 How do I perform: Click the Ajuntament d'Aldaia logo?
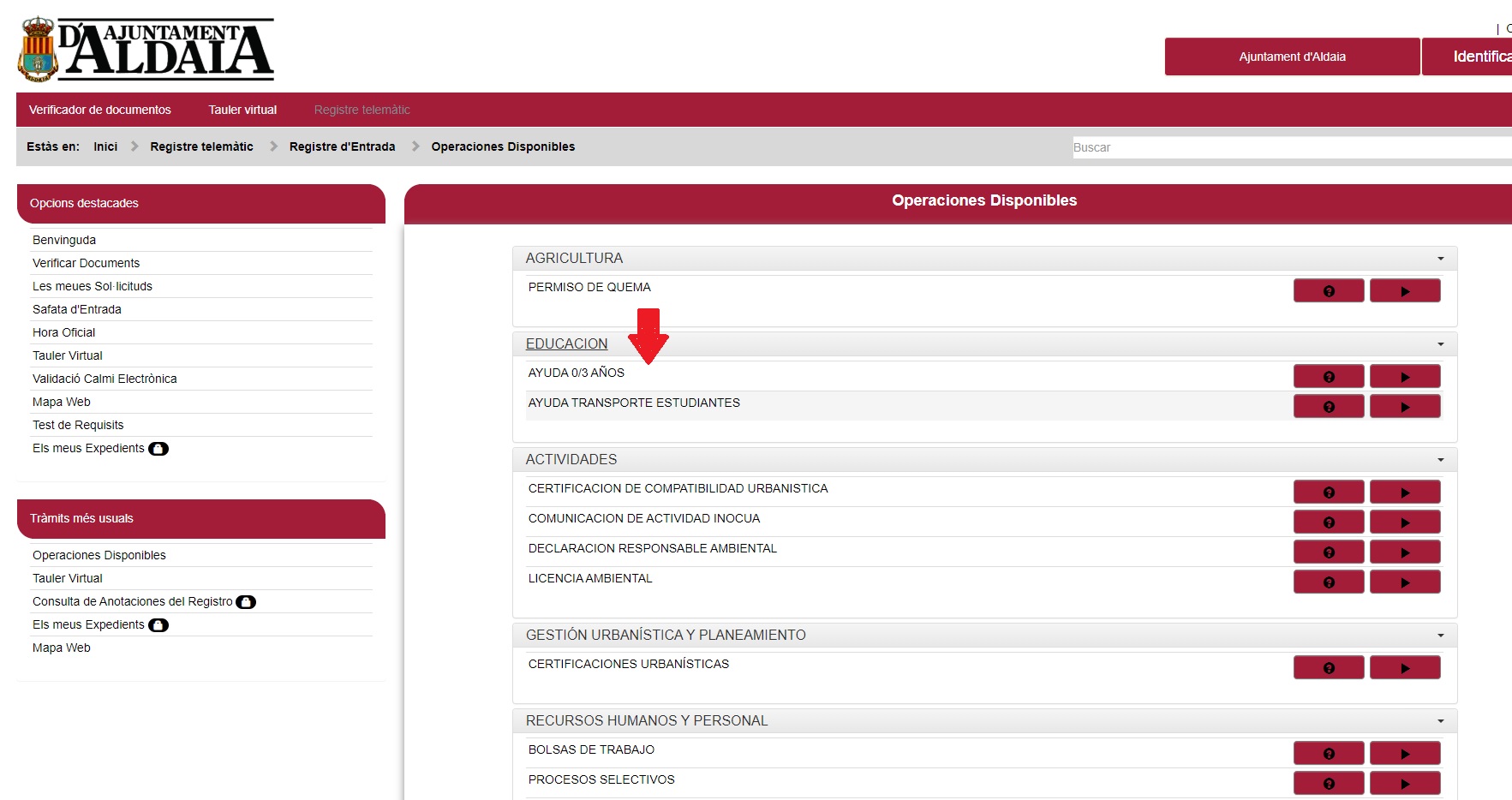pos(146,50)
